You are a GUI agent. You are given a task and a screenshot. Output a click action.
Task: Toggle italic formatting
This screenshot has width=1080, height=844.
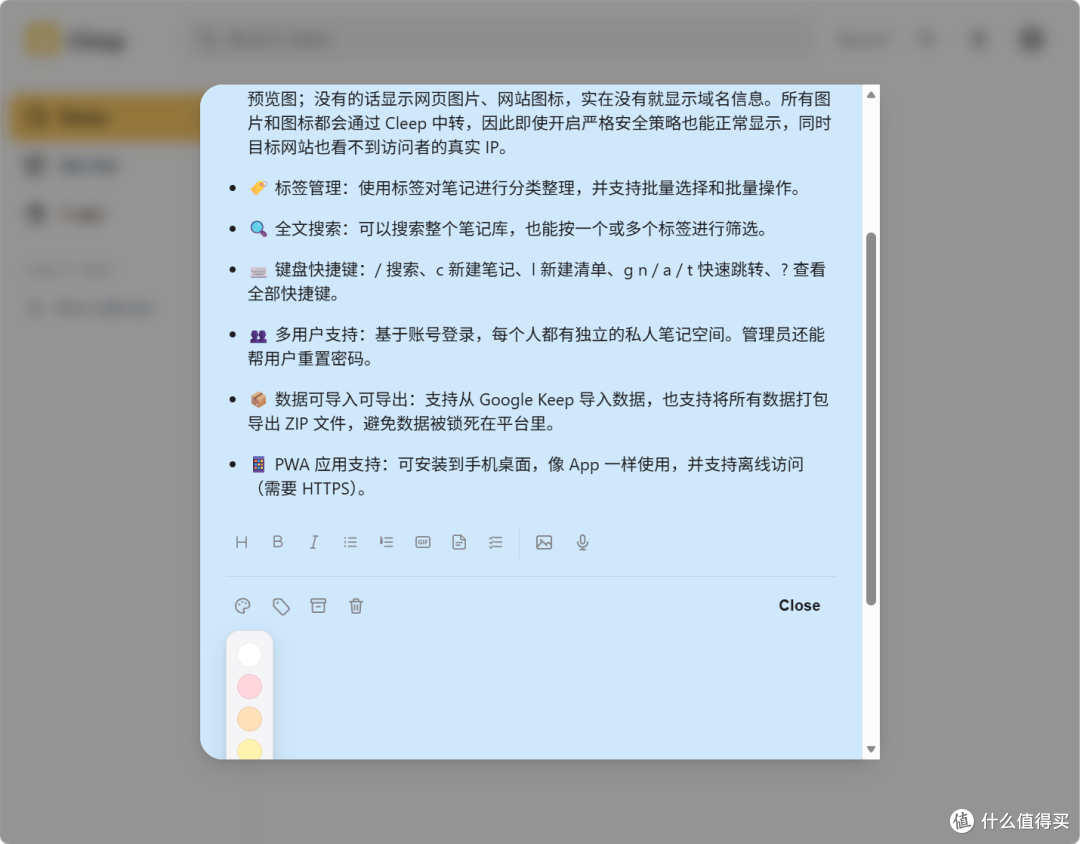tap(313, 542)
